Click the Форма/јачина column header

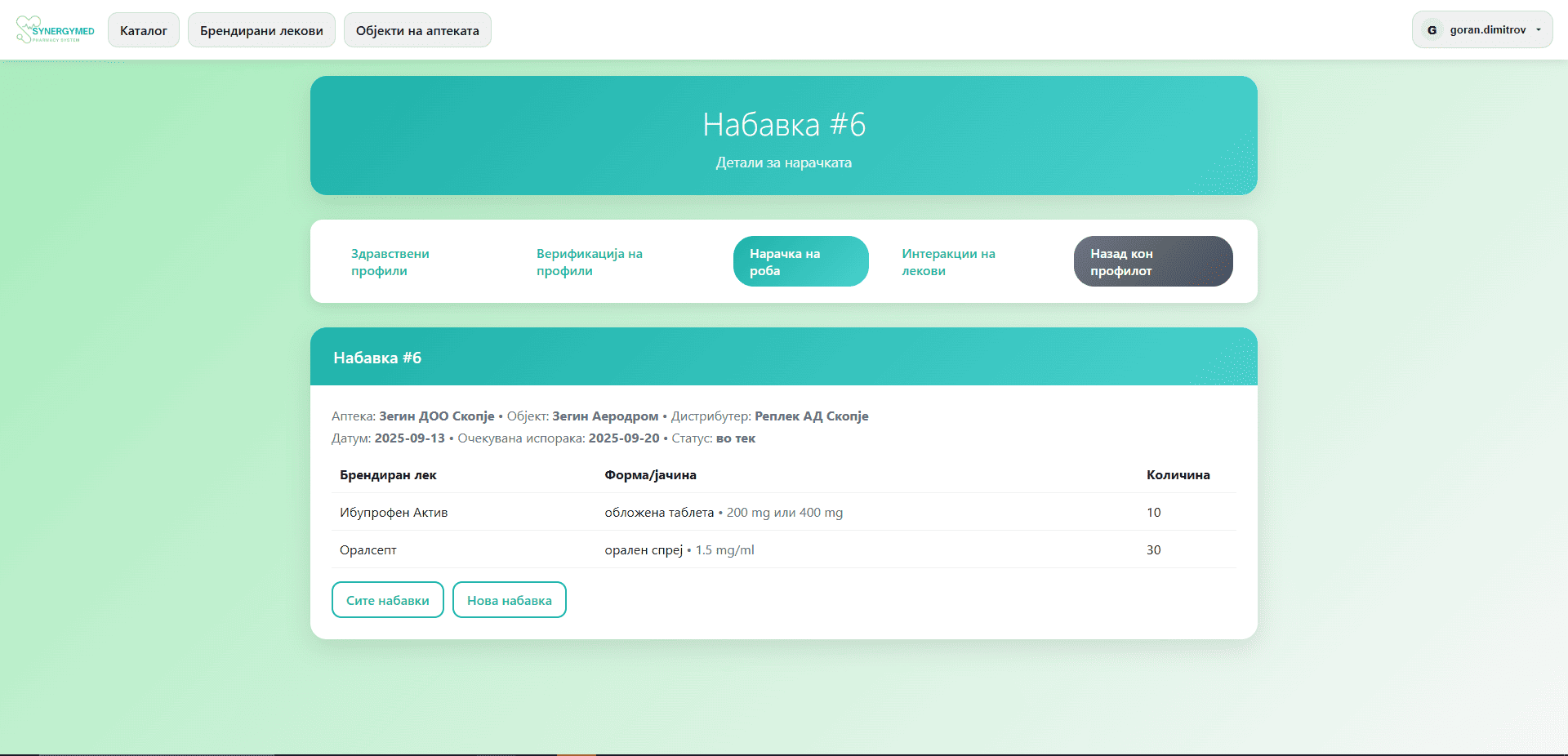(650, 475)
